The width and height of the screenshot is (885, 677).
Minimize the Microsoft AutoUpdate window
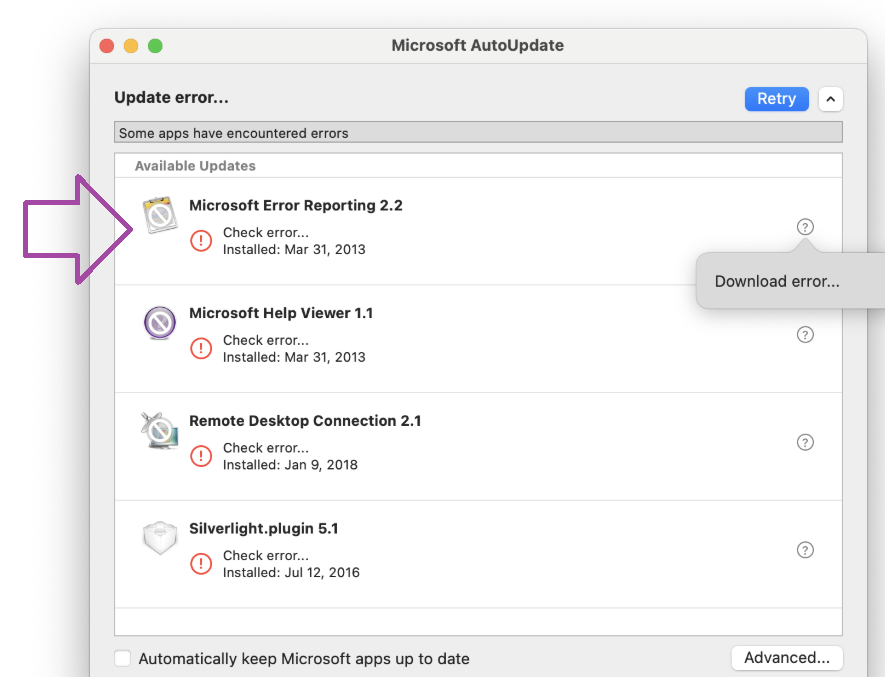point(131,46)
